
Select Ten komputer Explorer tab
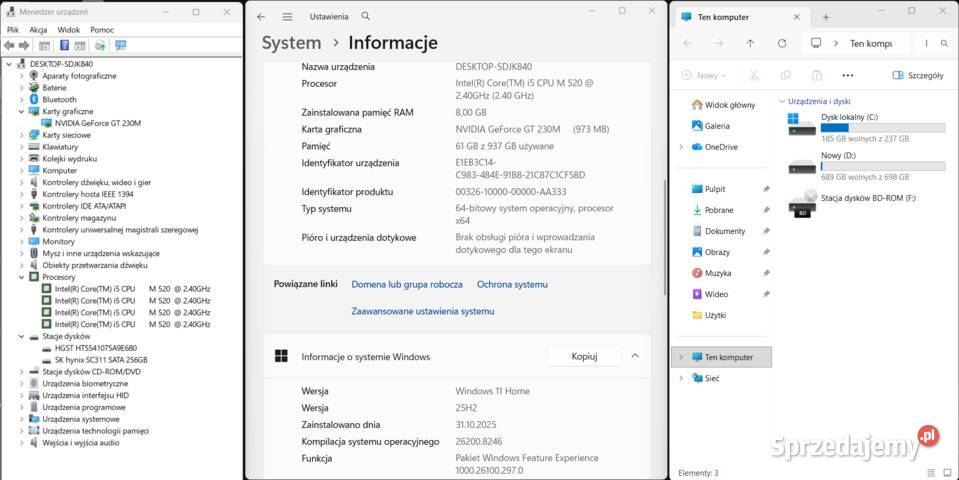tap(741, 17)
